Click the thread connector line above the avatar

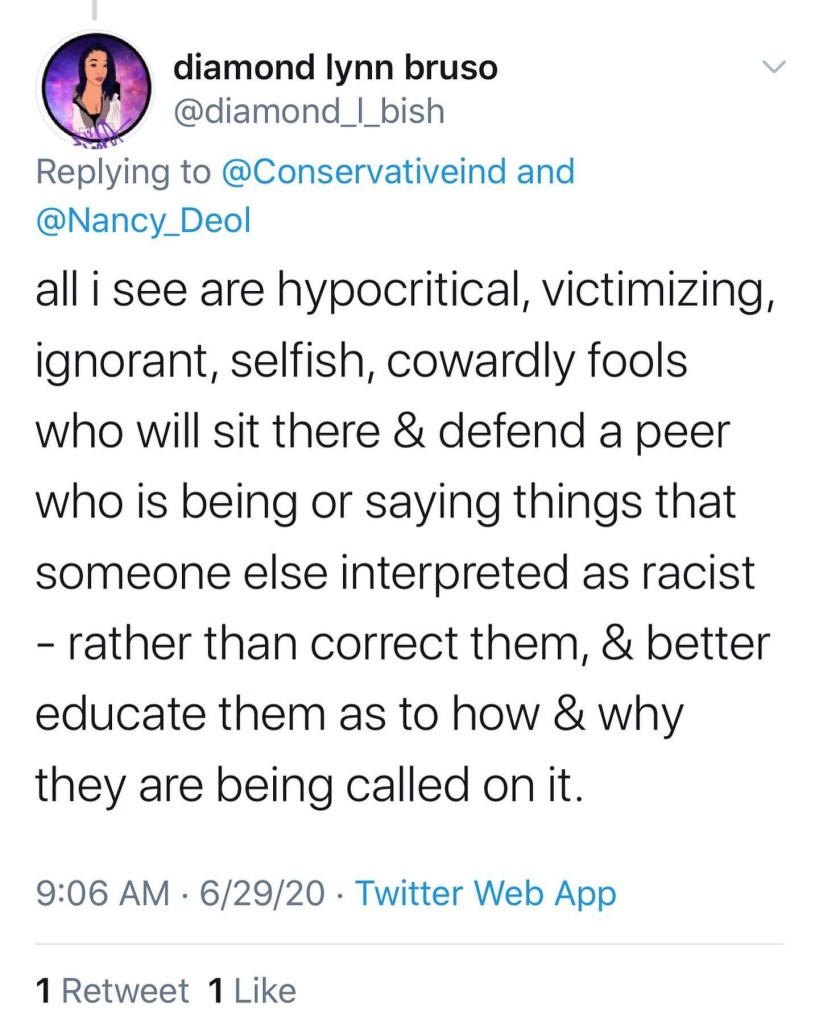click(x=94, y=10)
